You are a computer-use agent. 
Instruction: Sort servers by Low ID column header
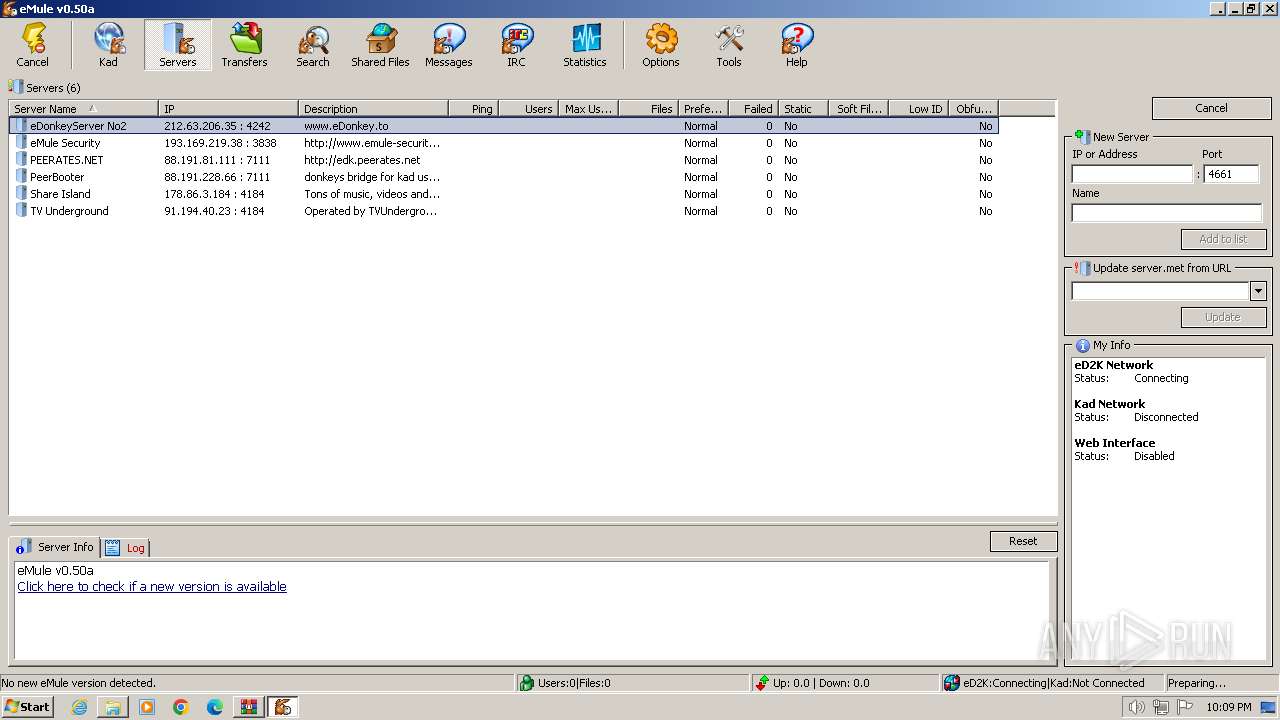coord(918,108)
